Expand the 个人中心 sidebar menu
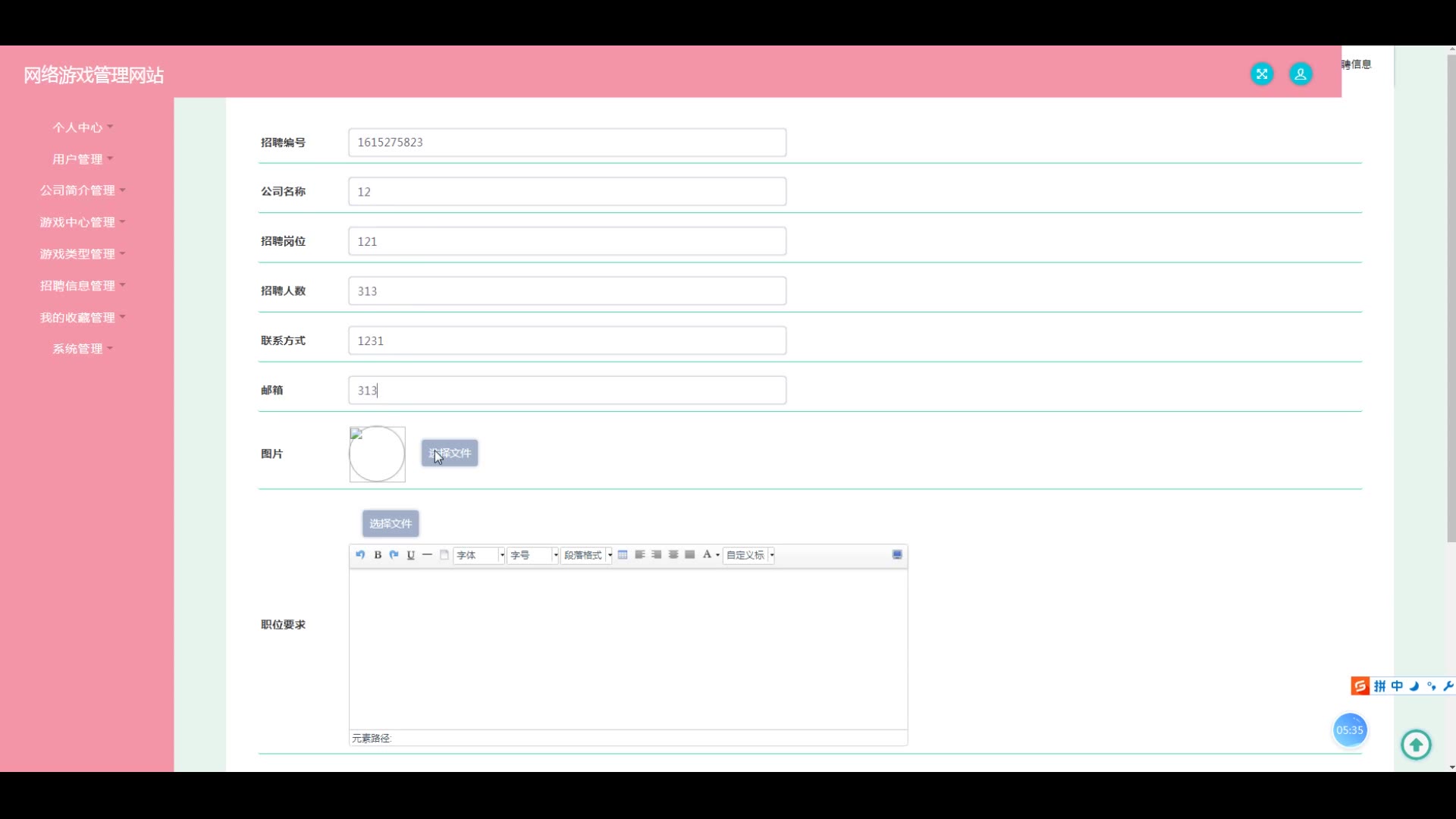The image size is (1456, 819). (x=83, y=127)
